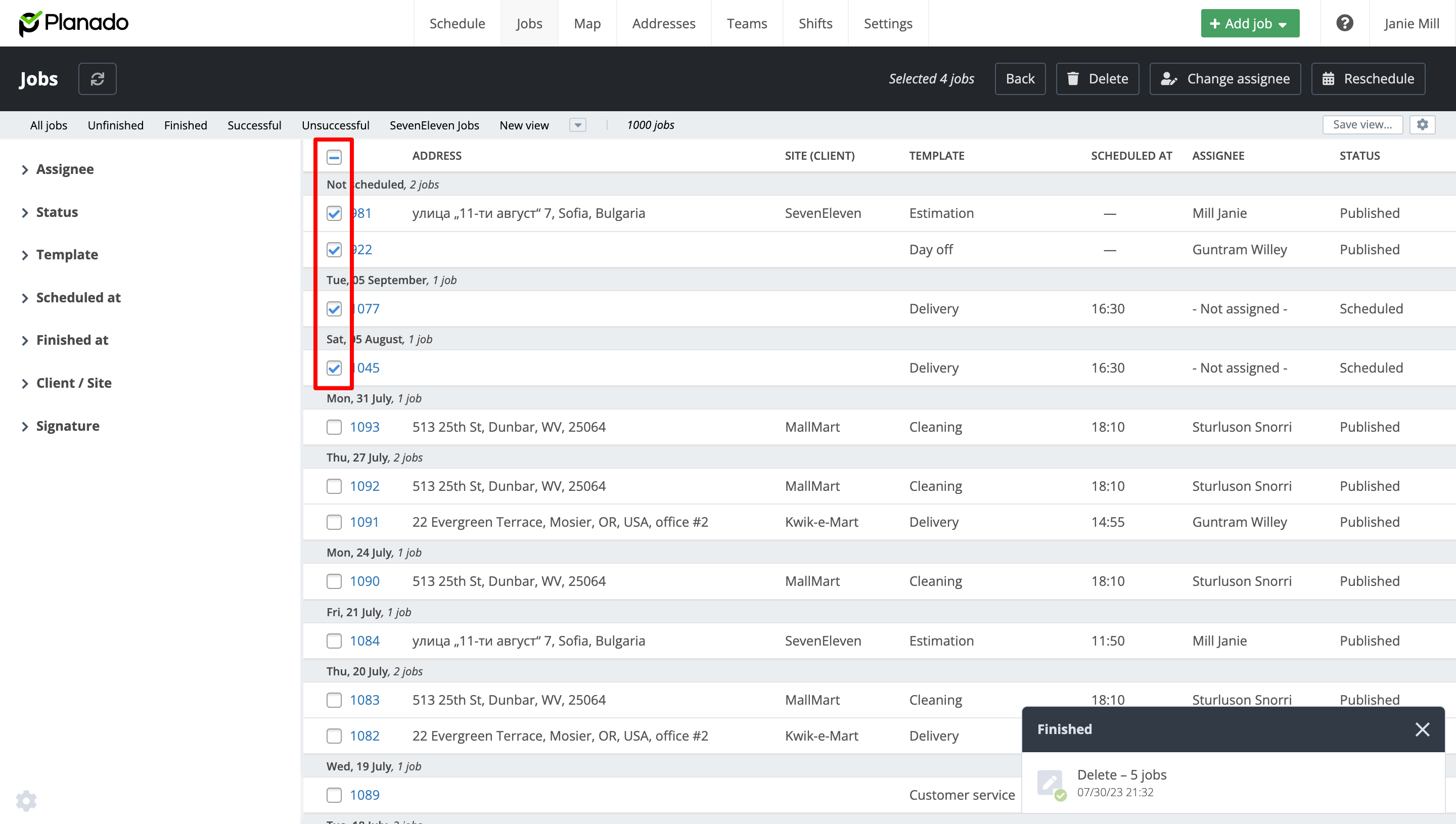The height and width of the screenshot is (824, 1456).
Task: Uncheck the checkbox for job 1077
Action: pyautogui.click(x=334, y=309)
